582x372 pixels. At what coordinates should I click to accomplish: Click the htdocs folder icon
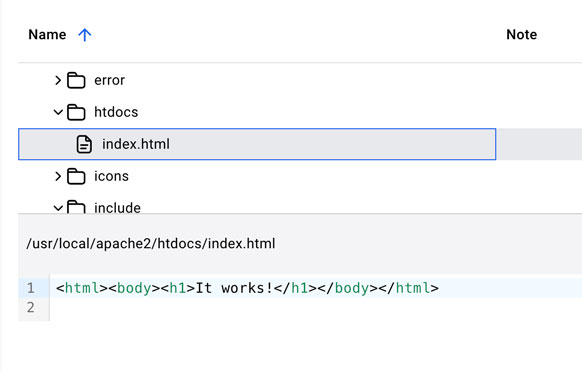[76, 112]
